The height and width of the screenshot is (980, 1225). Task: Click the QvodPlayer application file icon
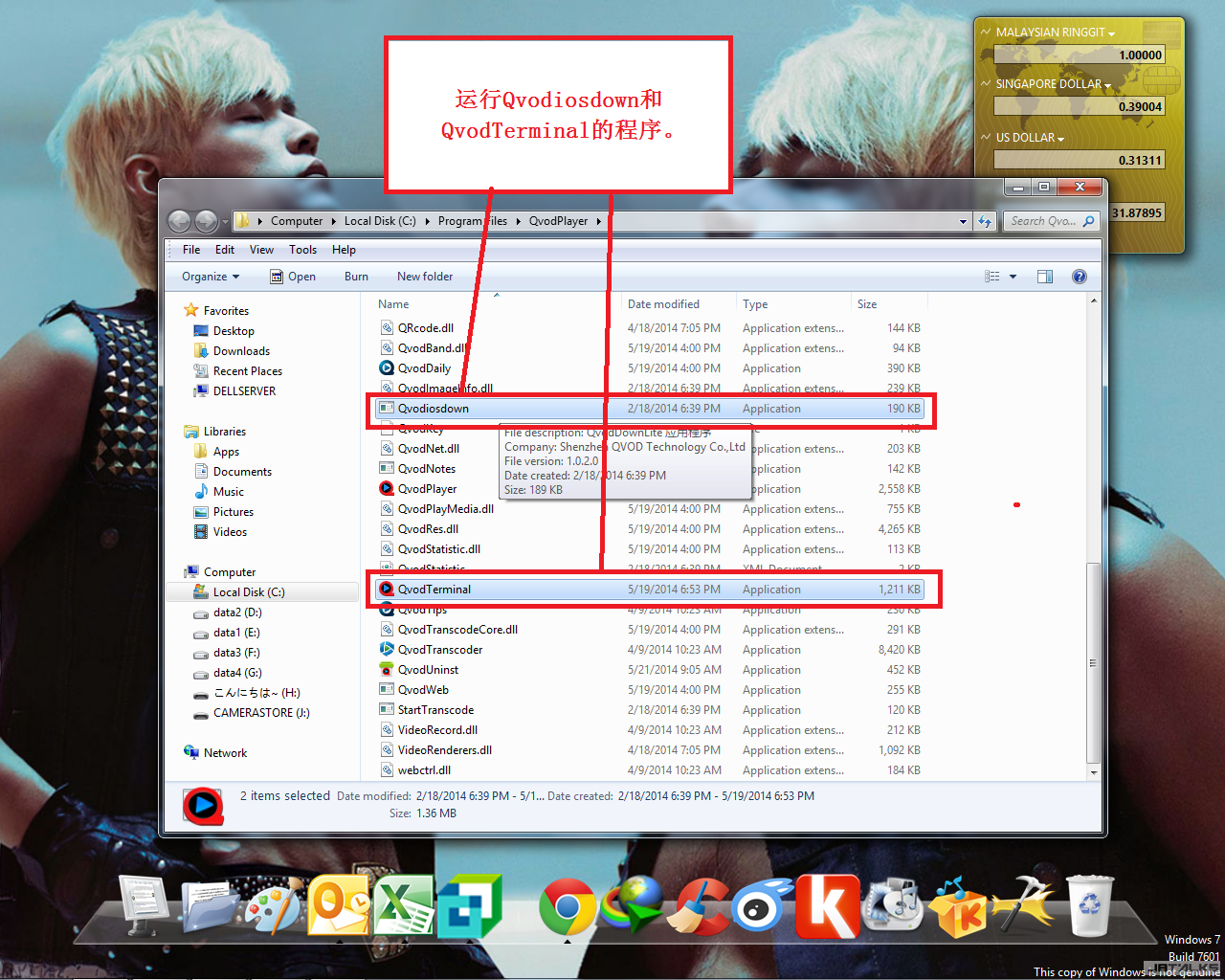[x=387, y=489]
